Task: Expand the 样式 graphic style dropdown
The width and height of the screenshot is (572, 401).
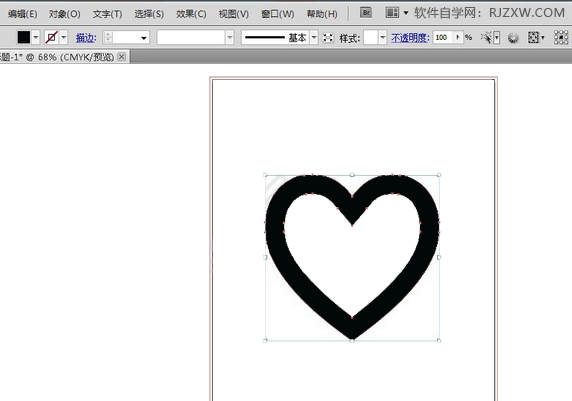Action: click(x=382, y=37)
